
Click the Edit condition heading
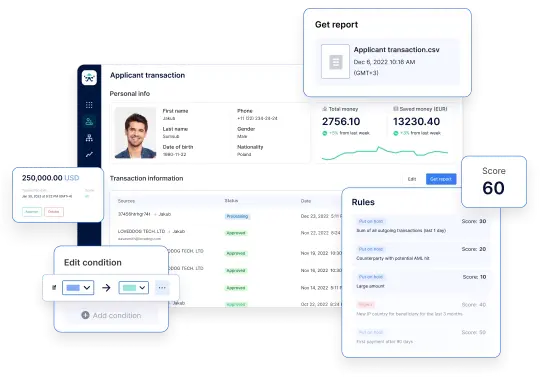coord(93,262)
